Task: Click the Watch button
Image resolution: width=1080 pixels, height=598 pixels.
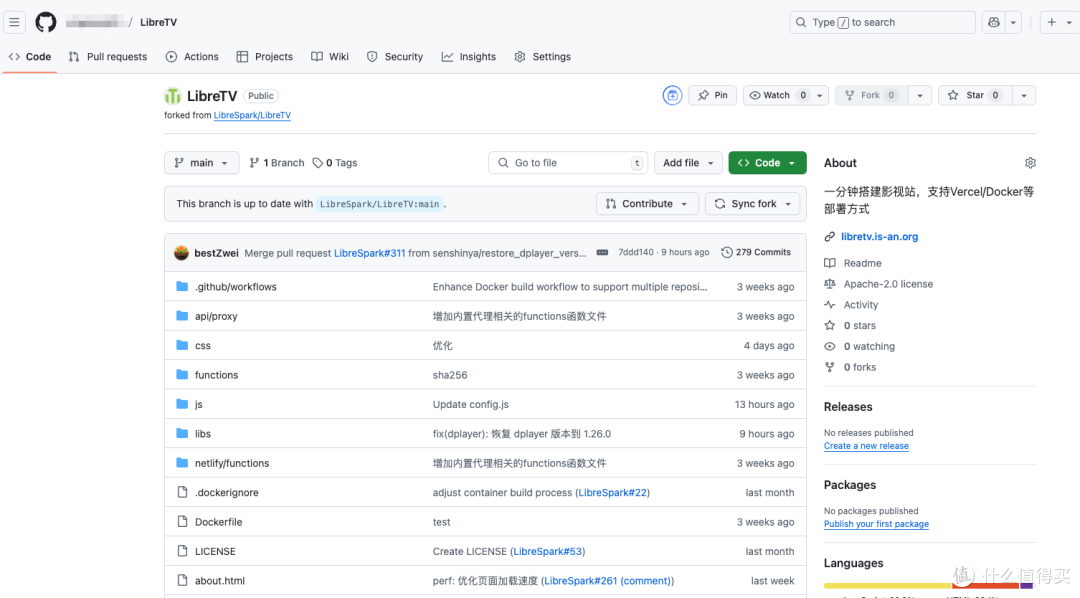Action: [778, 95]
